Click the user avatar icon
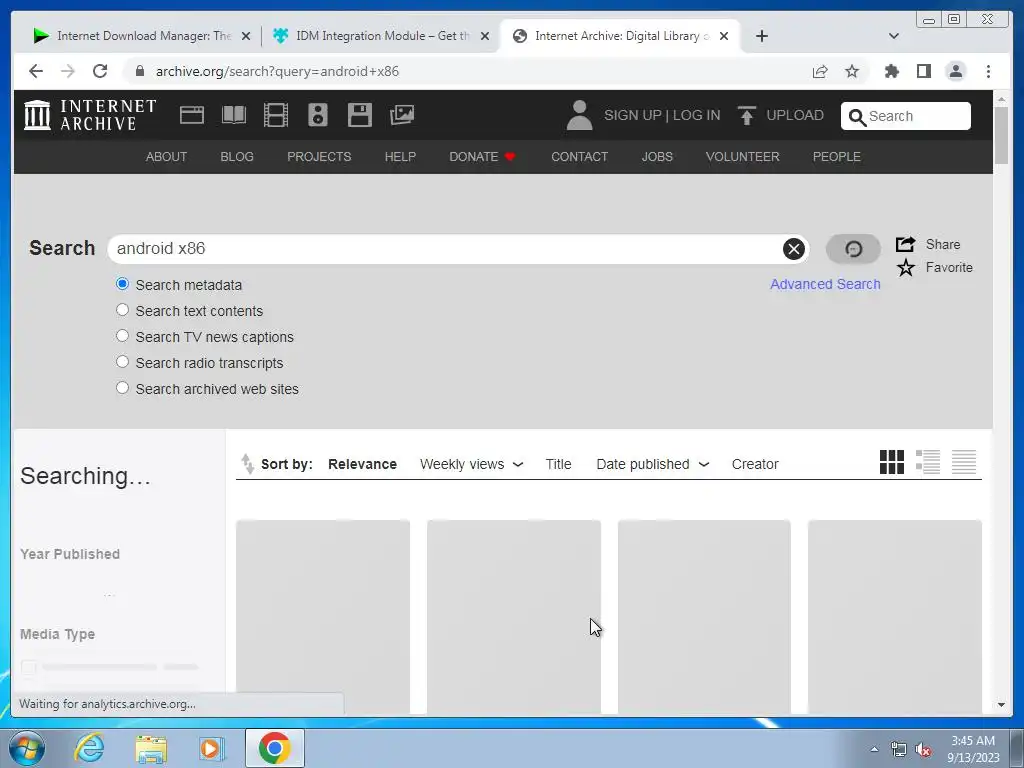Viewport: 1024px width, 768px height. (579, 115)
